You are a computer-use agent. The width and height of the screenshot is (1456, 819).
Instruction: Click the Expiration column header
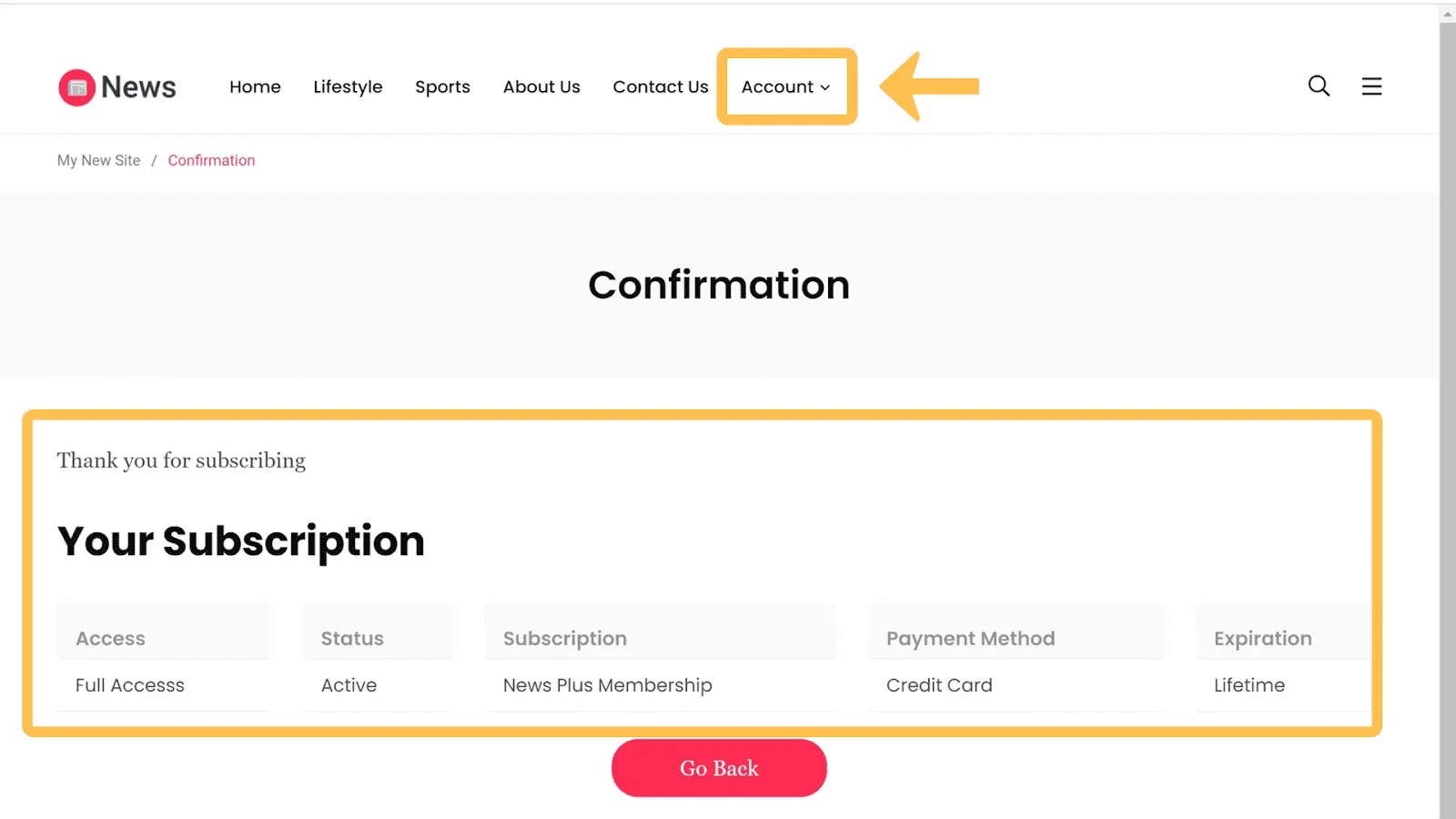click(x=1262, y=639)
